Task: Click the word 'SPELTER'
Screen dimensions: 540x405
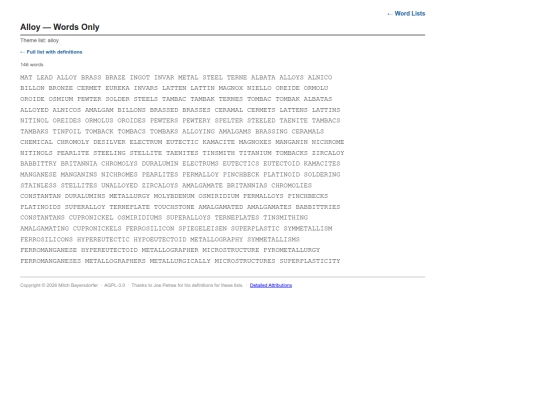Action: tap(229, 121)
